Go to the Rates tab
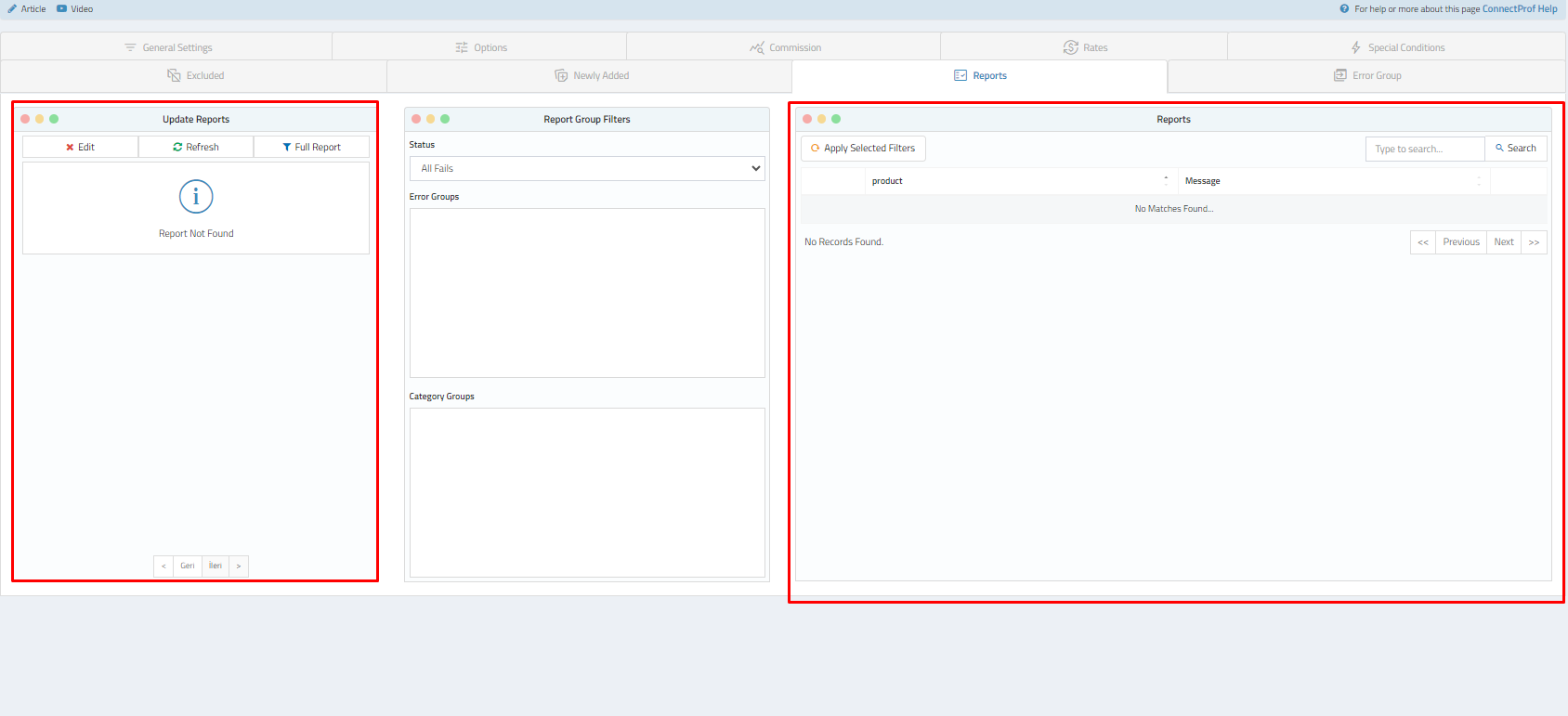The image size is (1568, 716). click(1085, 47)
